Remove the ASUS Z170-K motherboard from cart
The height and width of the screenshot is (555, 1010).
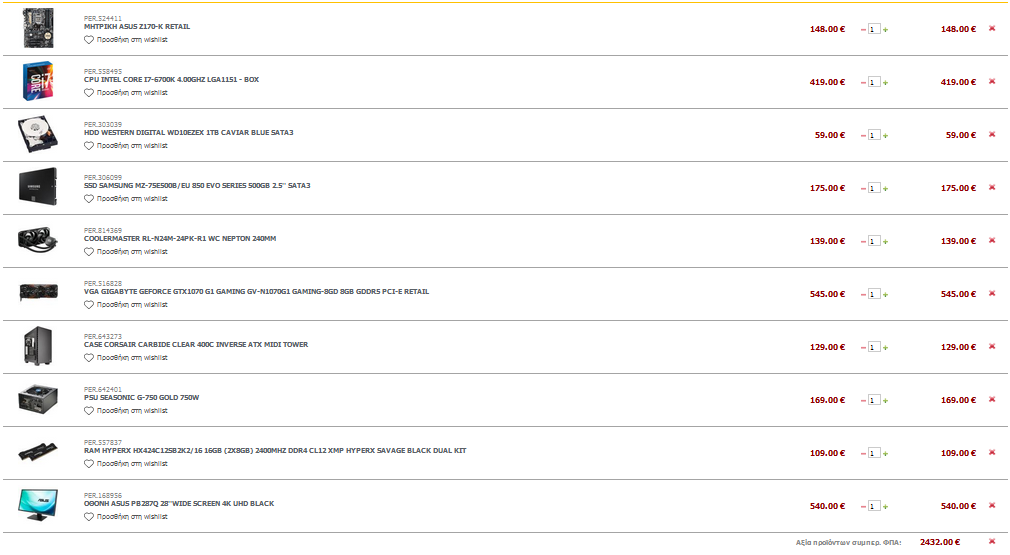click(992, 28)
